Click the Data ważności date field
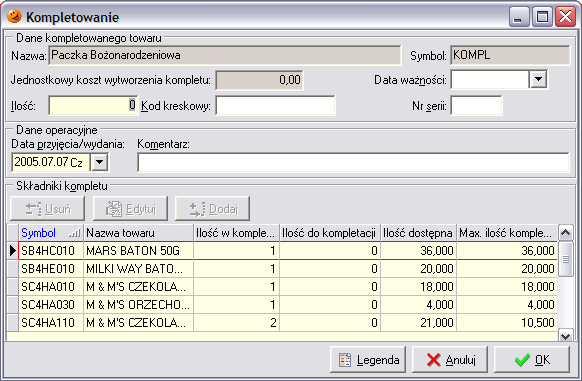 (490, 79)
